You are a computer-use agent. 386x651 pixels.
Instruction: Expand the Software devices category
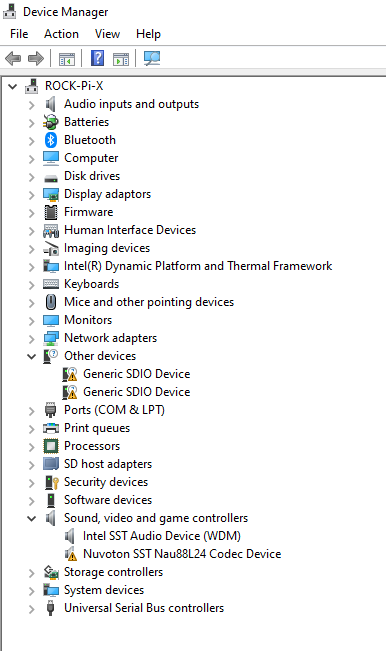point(32,500)
